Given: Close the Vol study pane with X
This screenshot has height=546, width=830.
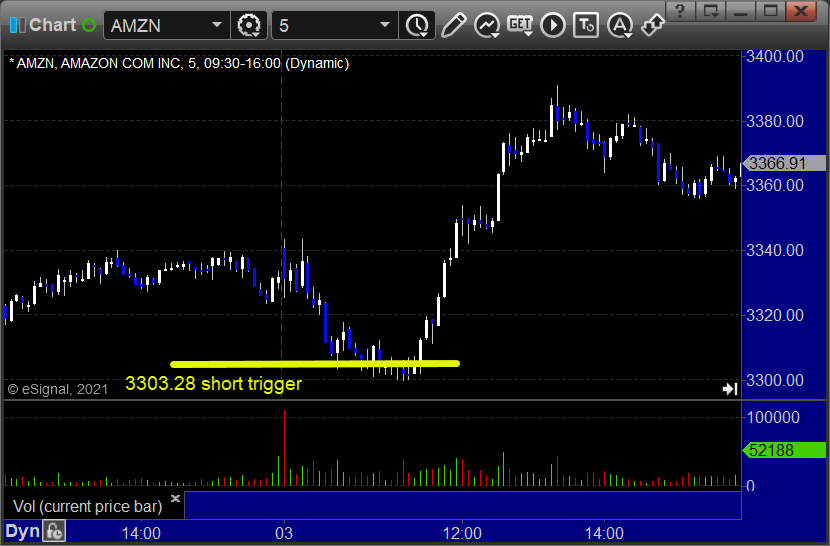Looking at the screenshot, I should [175, 498].
